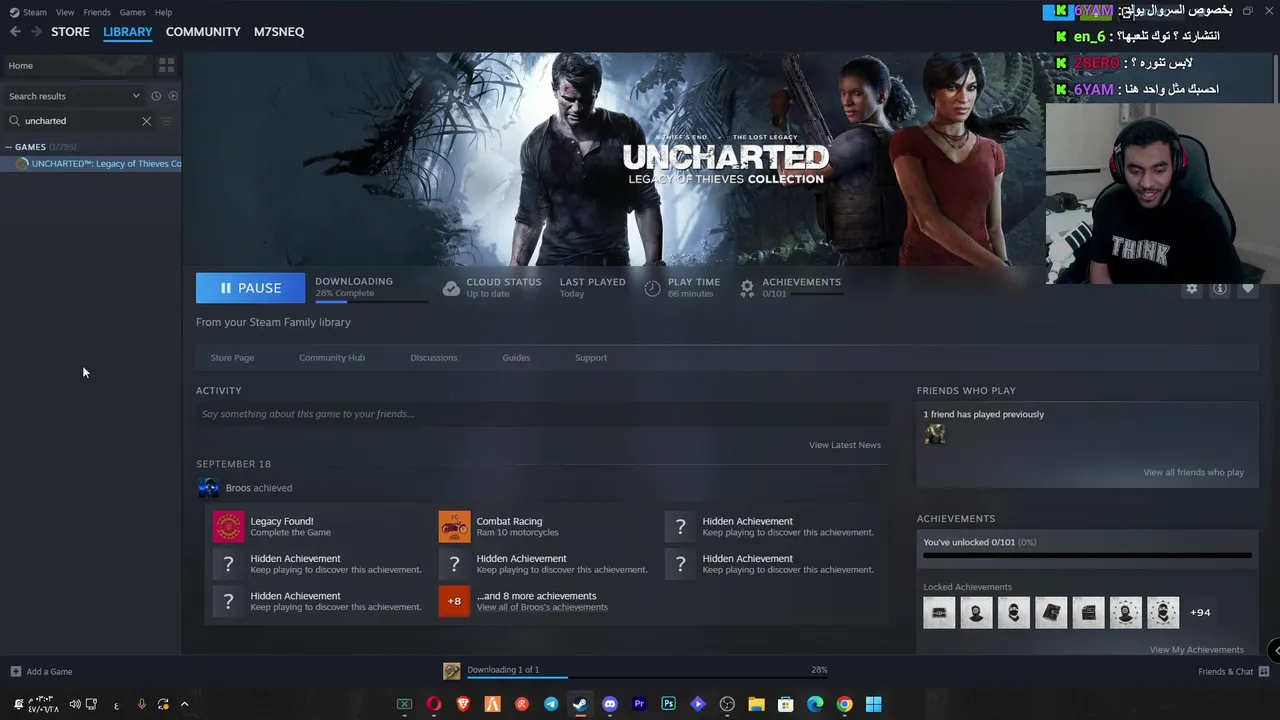Open the View menu
1280x720 pixels.
coord(65,12)
